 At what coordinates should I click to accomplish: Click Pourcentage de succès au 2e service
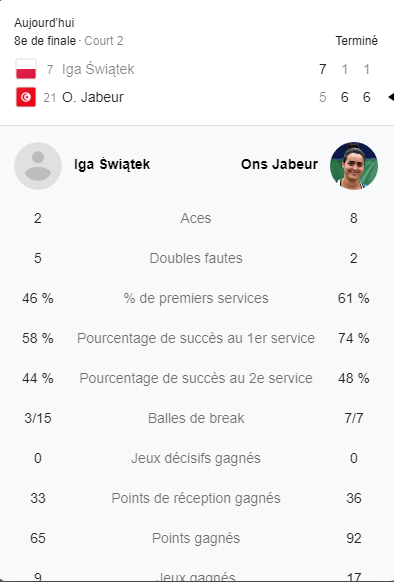point(196,378)
